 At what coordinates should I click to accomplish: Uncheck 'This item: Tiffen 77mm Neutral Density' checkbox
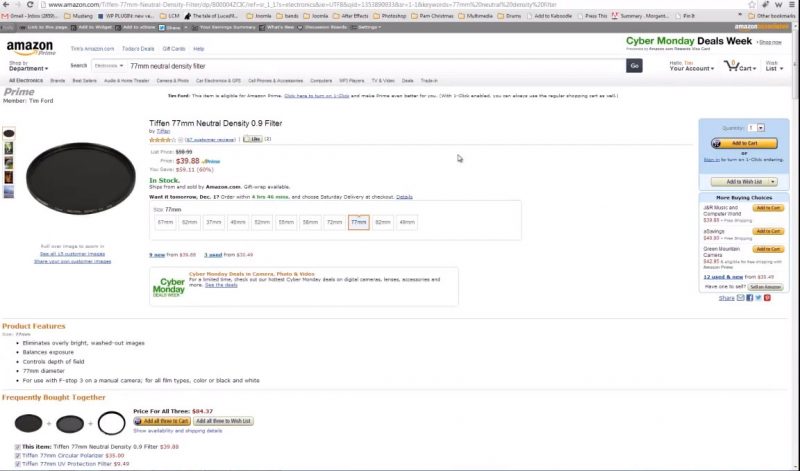(x=18, y=446)
